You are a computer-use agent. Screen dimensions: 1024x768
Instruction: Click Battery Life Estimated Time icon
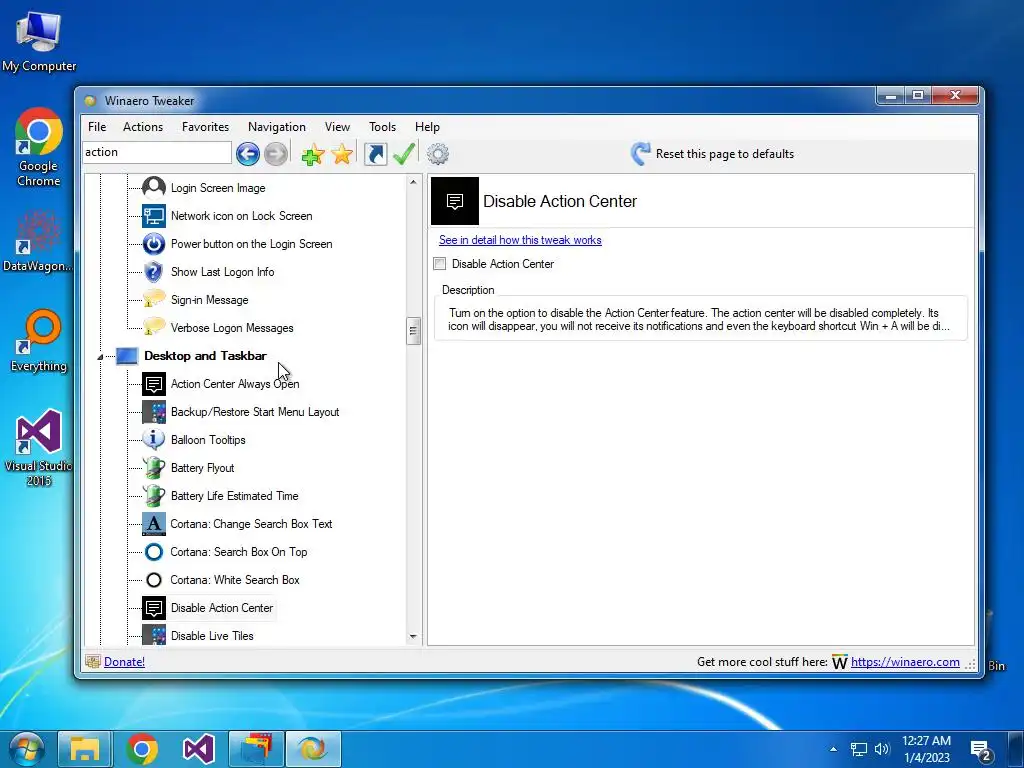click(154, 496)
